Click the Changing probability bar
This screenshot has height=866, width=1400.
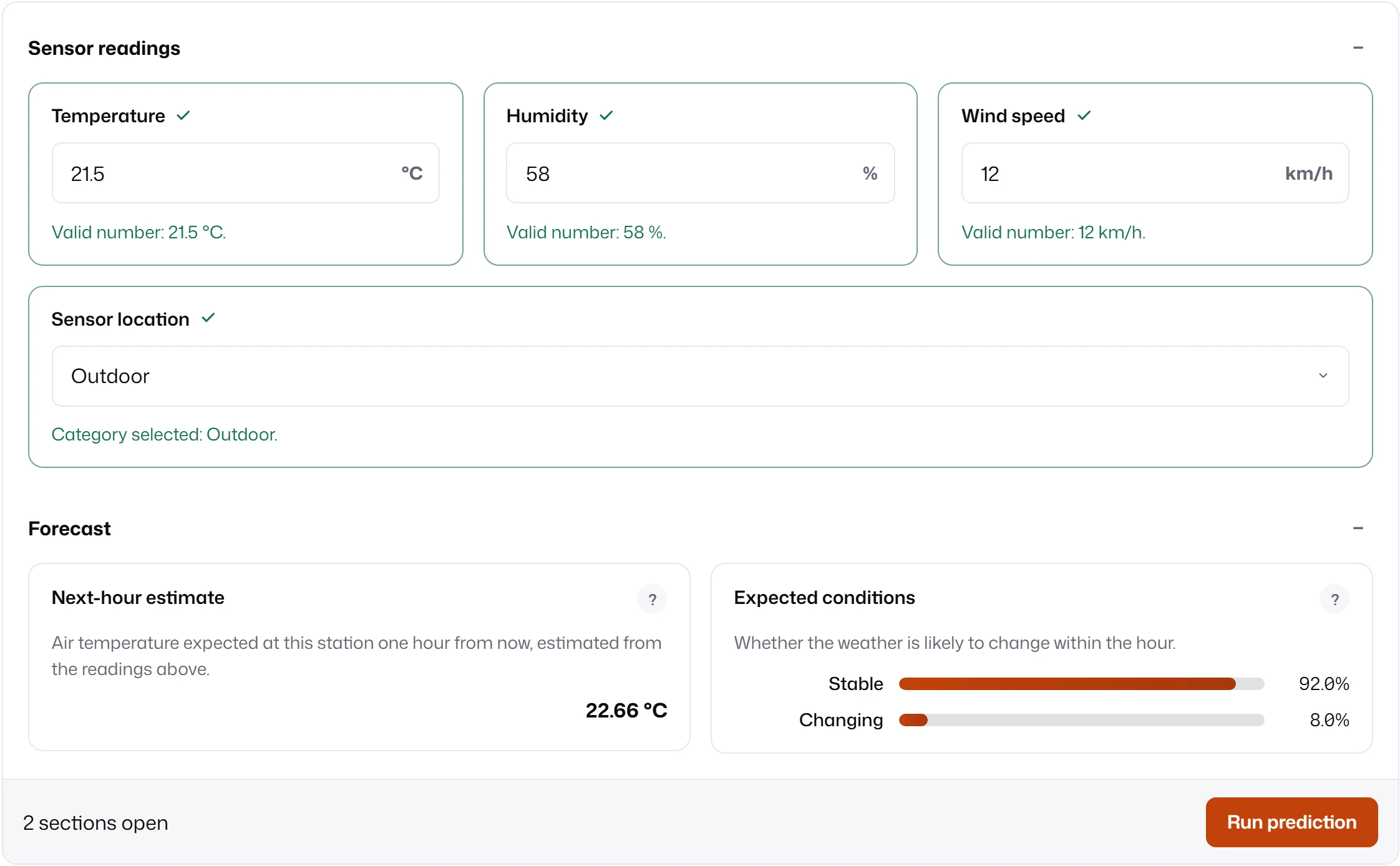pos(1081,720)
